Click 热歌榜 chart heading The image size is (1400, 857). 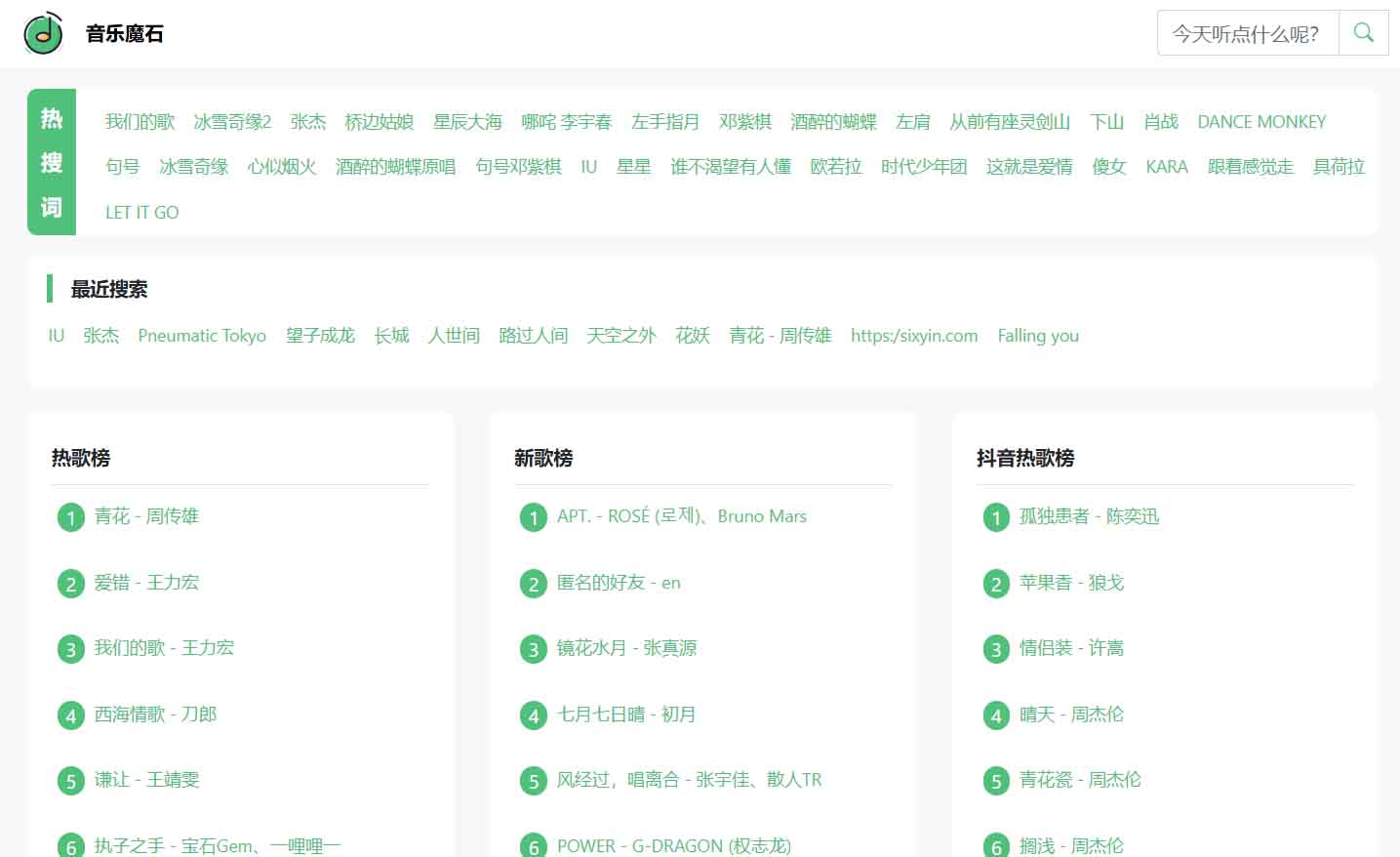(81, 458)
